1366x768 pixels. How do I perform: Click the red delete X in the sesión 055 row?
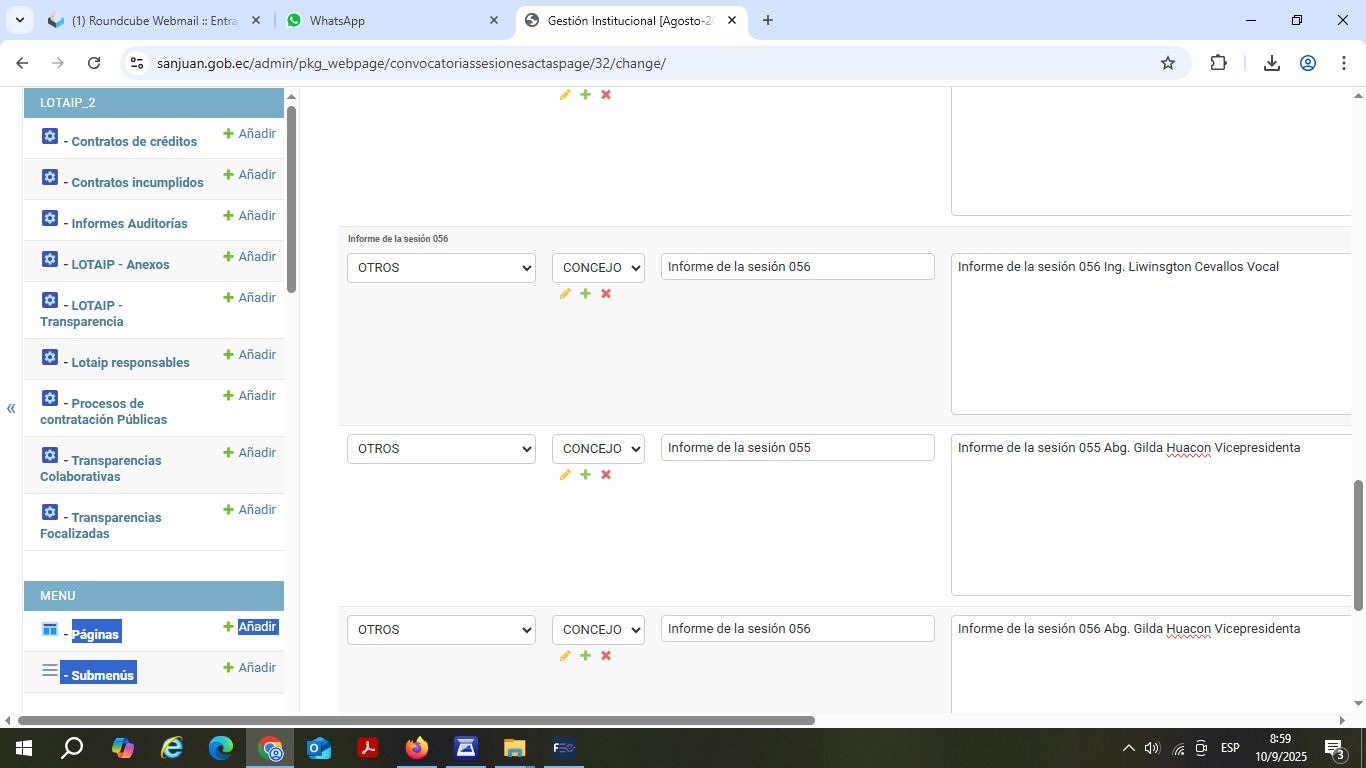(x=606, y=475)
